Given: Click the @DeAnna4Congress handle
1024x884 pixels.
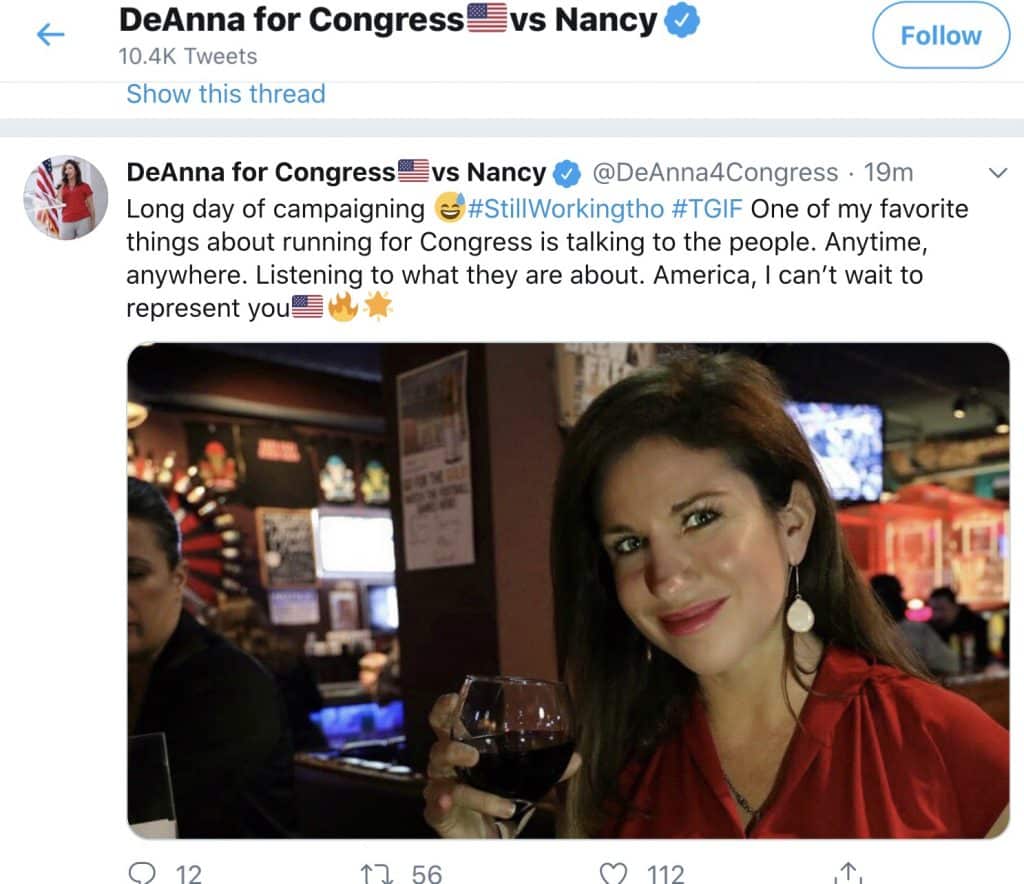Looking at the screenshot, I should click(x=715, y=173).
